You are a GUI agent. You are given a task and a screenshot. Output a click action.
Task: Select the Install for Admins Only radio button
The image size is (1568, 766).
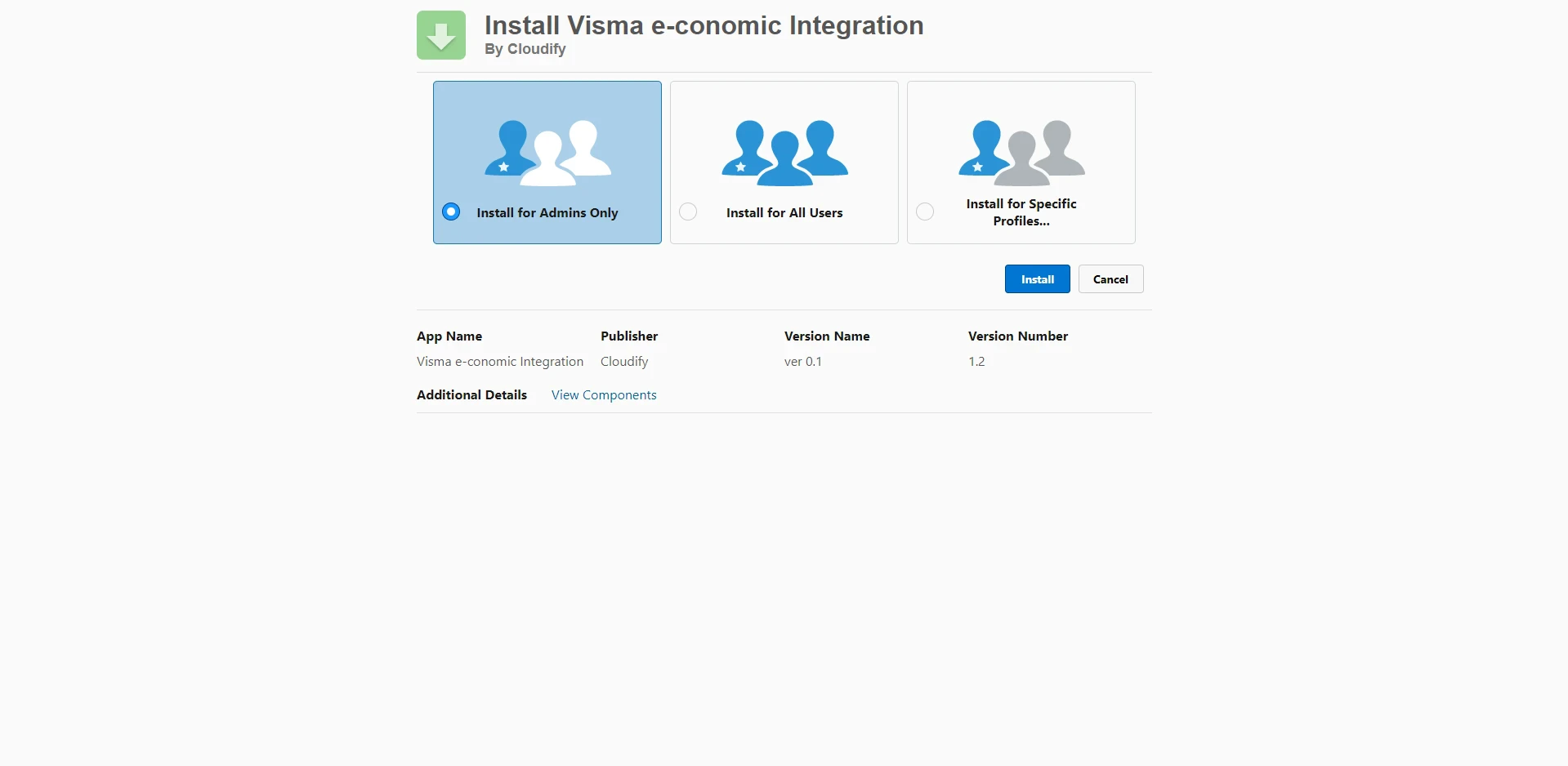451,212
